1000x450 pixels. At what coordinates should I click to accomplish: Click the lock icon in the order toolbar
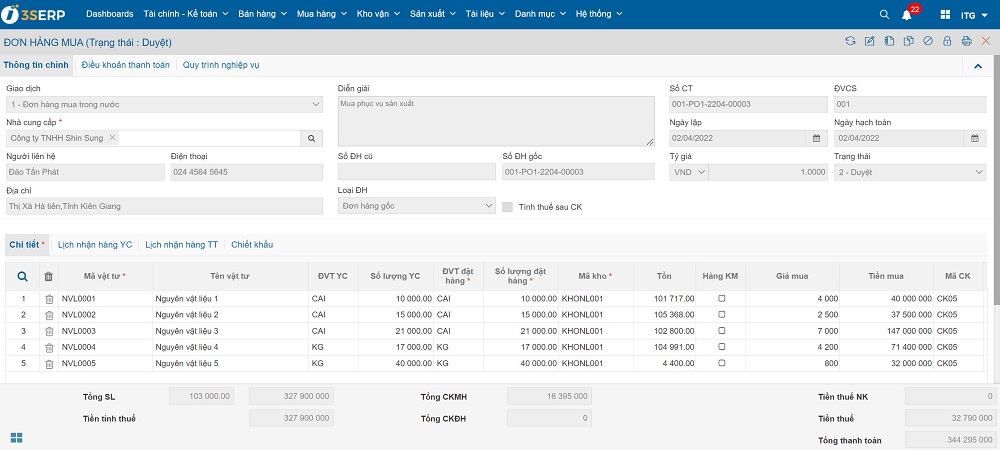coord(947,42)
